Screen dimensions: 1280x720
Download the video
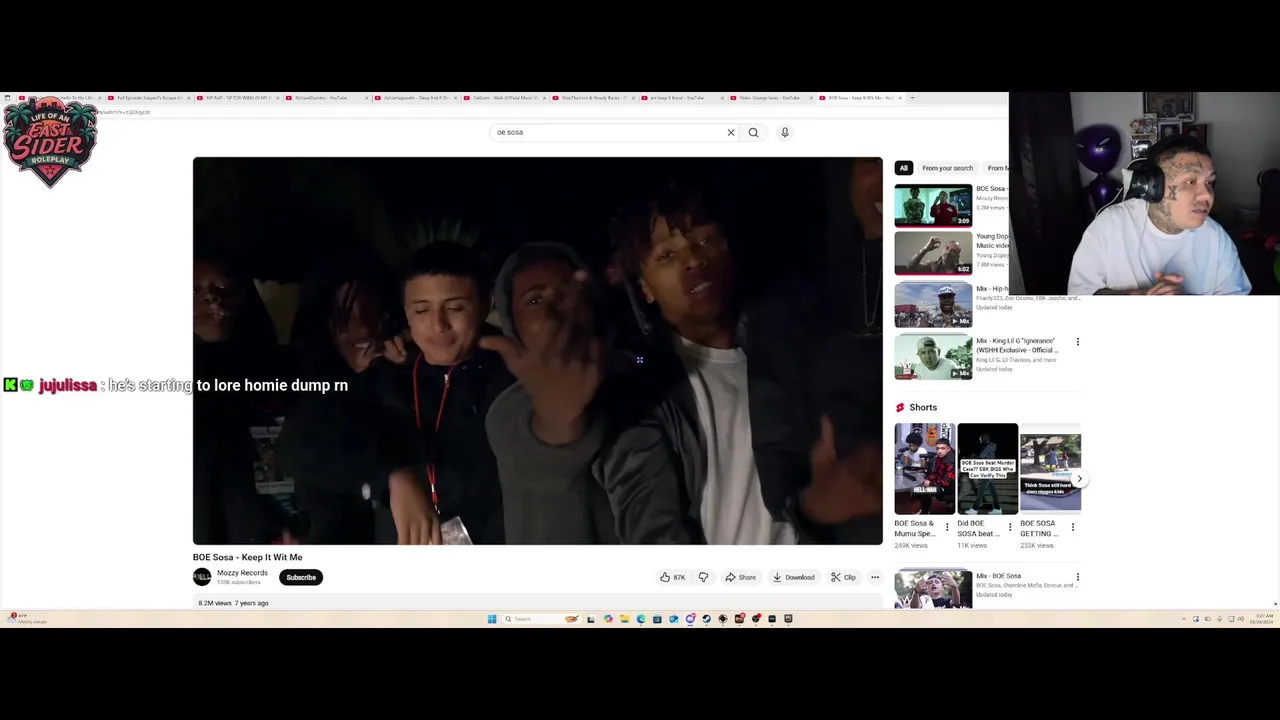tap(793, 577)
